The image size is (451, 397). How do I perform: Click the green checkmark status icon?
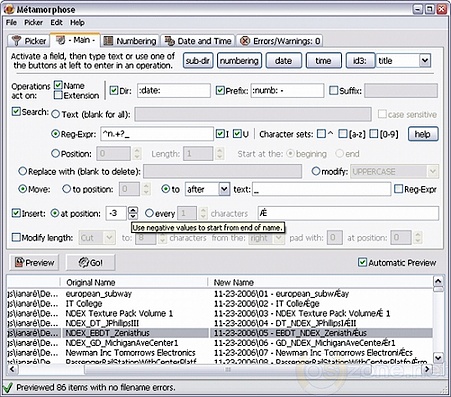click(x=7, y=387)
